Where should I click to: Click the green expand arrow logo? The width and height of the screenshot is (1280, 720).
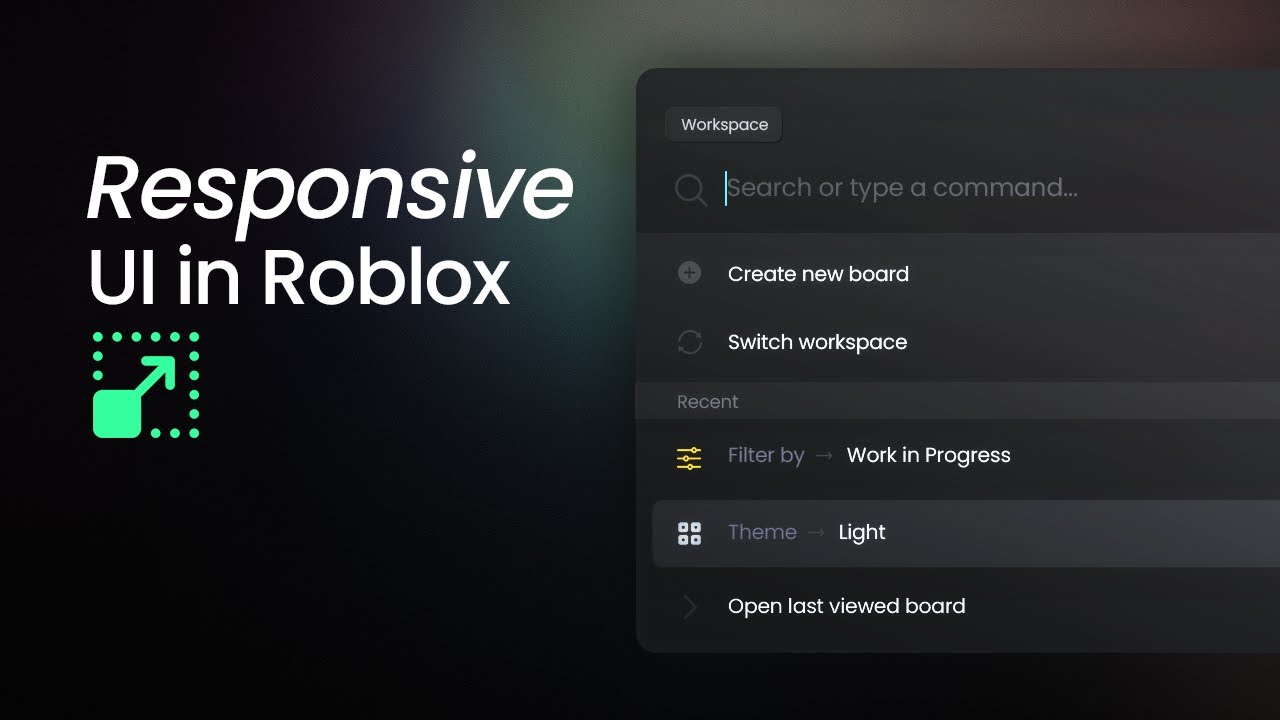146,385
